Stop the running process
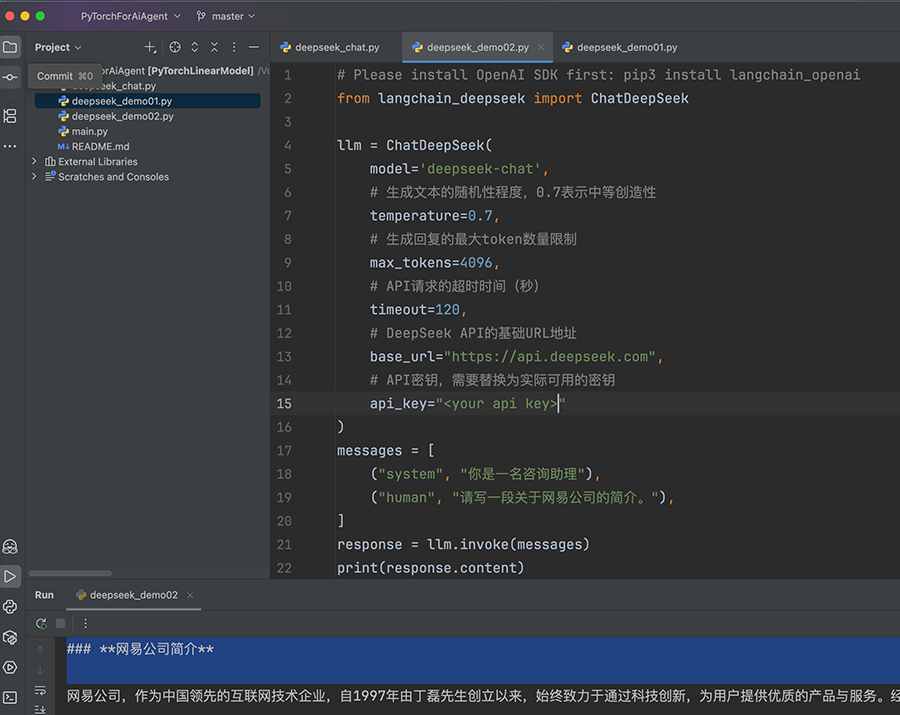 (62, 622)
